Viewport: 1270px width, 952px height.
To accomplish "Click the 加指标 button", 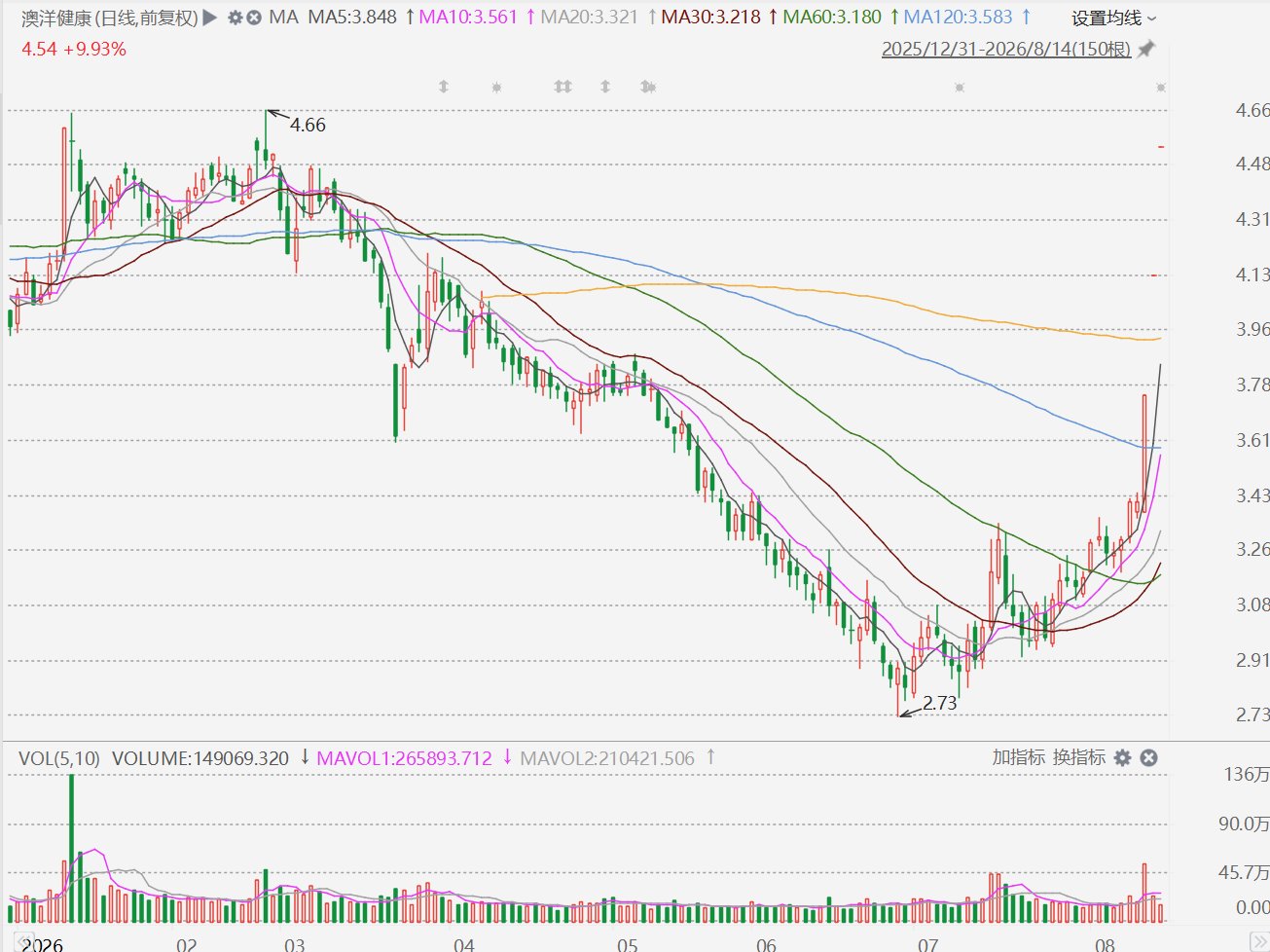I will click(1018, 757).
